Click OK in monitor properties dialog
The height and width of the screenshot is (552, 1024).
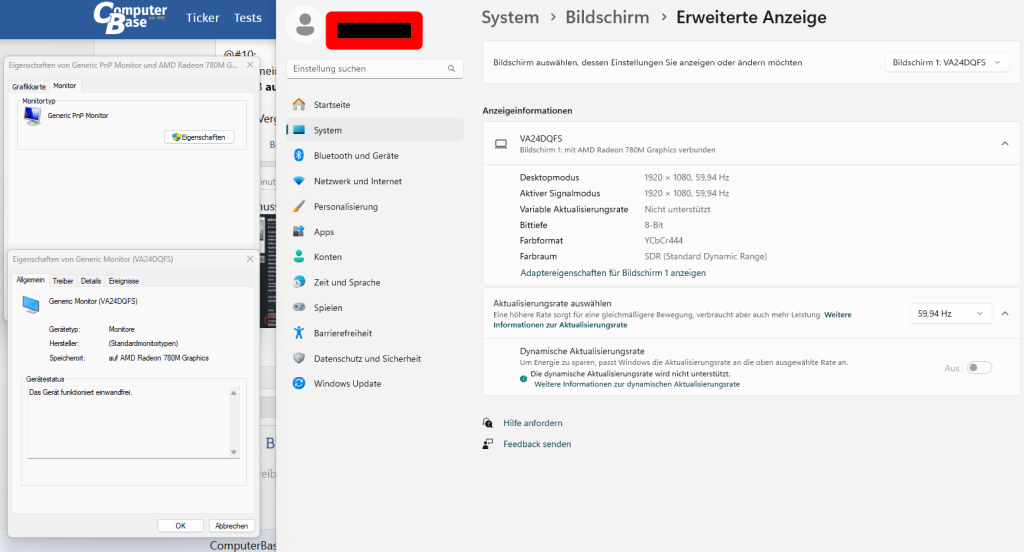coord(180,526)
